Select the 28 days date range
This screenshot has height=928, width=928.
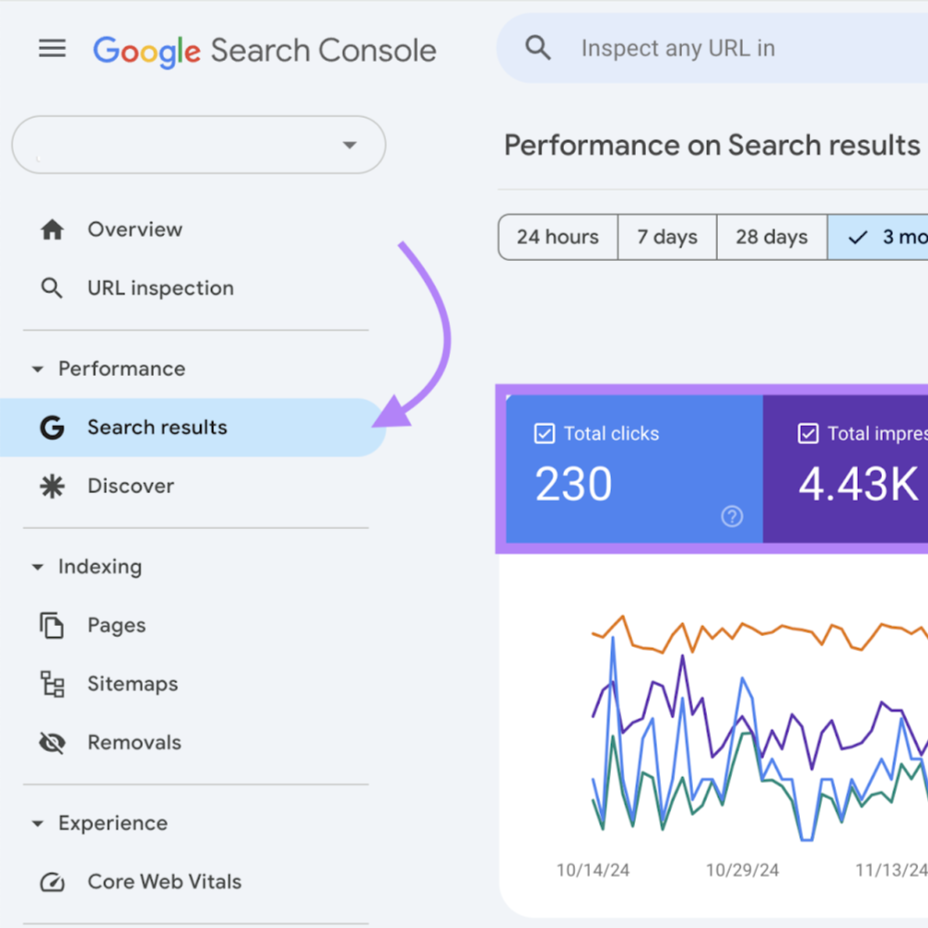point(771,237)
